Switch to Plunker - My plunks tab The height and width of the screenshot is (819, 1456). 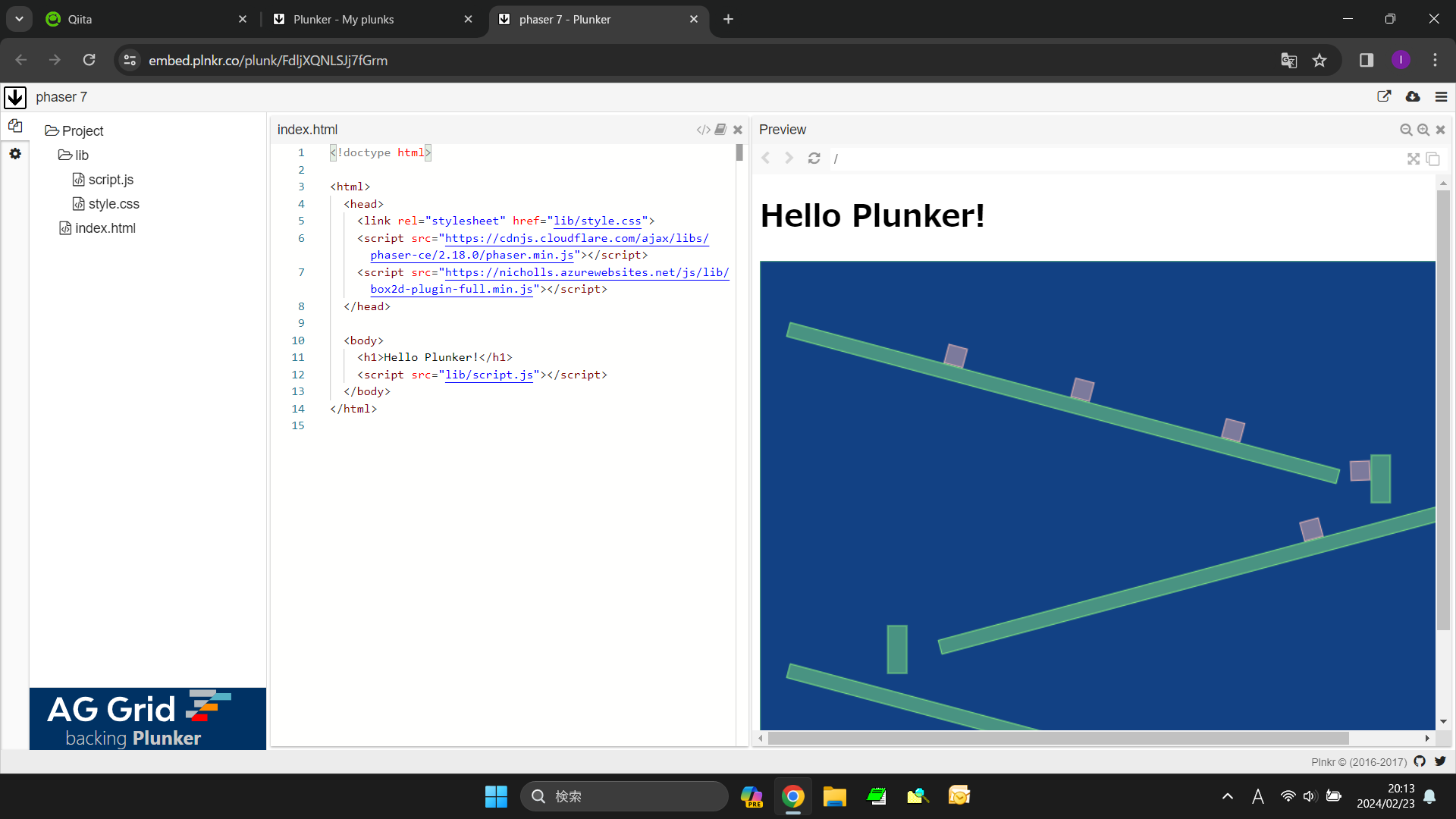pos(344,20)
